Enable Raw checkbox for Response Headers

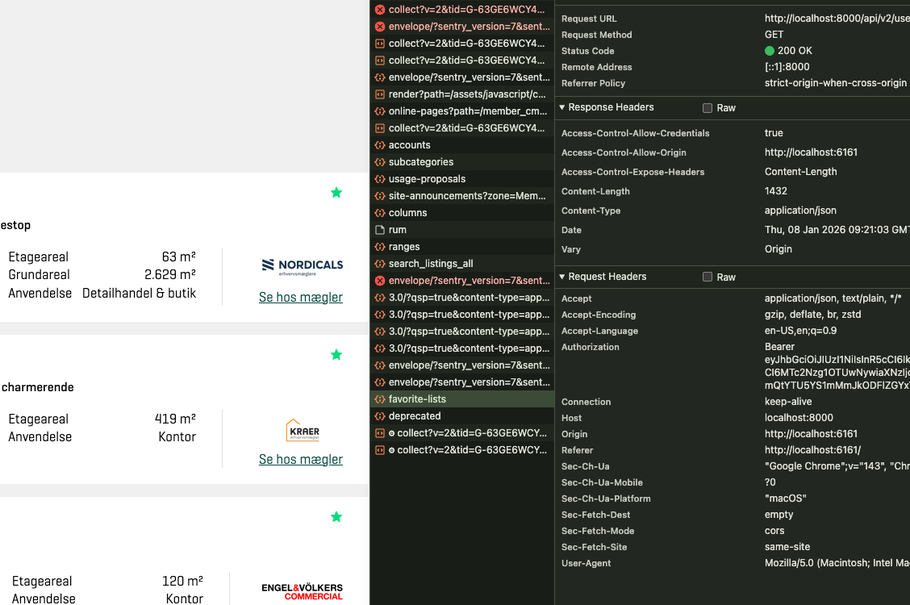pos(707,108)
